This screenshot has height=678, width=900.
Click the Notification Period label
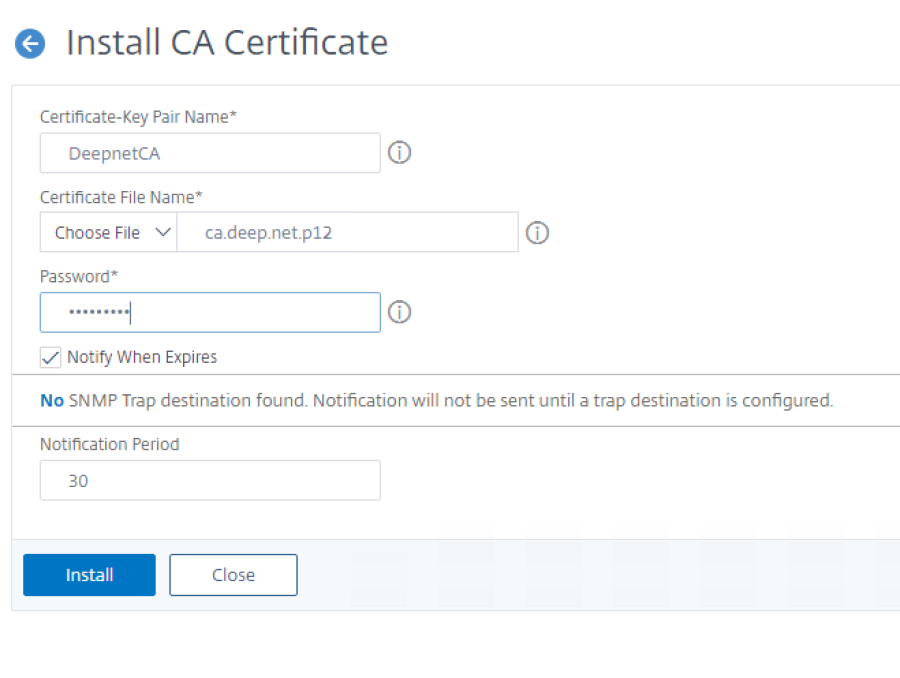109,444
